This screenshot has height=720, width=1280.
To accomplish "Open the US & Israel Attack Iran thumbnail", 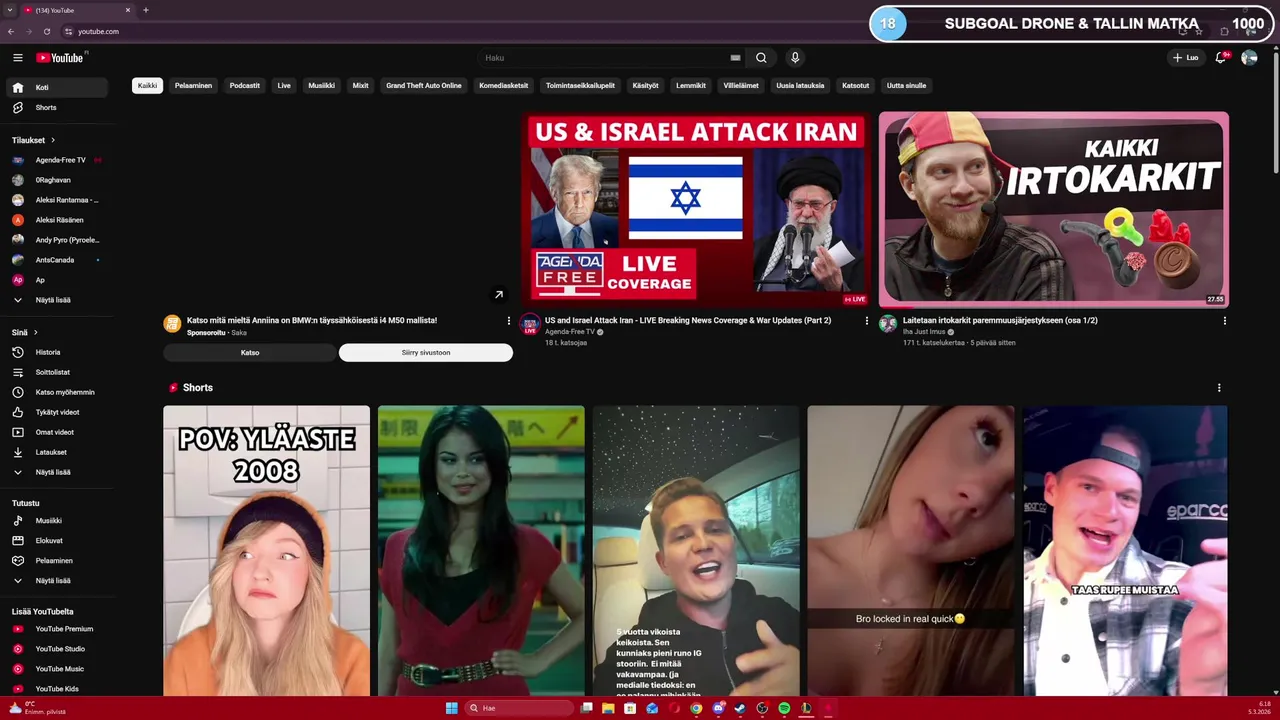I will tap(696, 209).
